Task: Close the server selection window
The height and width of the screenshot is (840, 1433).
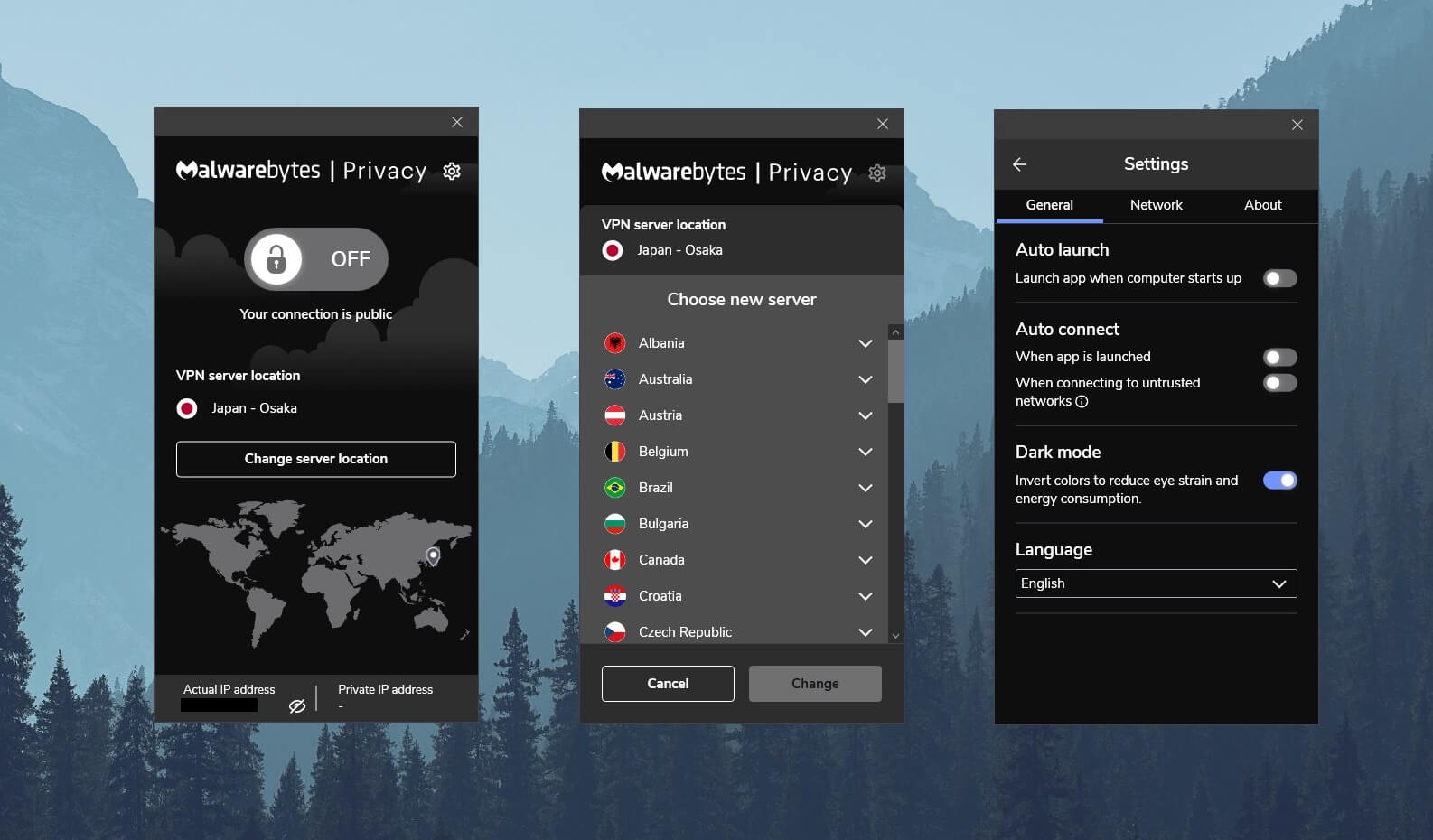Action: [883, 124]
